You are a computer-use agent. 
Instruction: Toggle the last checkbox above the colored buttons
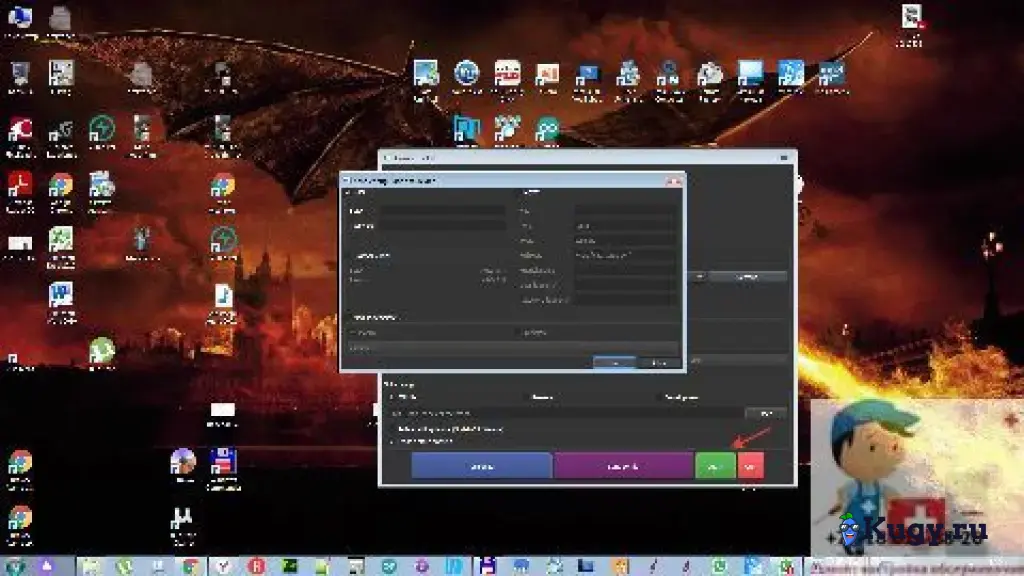coord(392,441)
